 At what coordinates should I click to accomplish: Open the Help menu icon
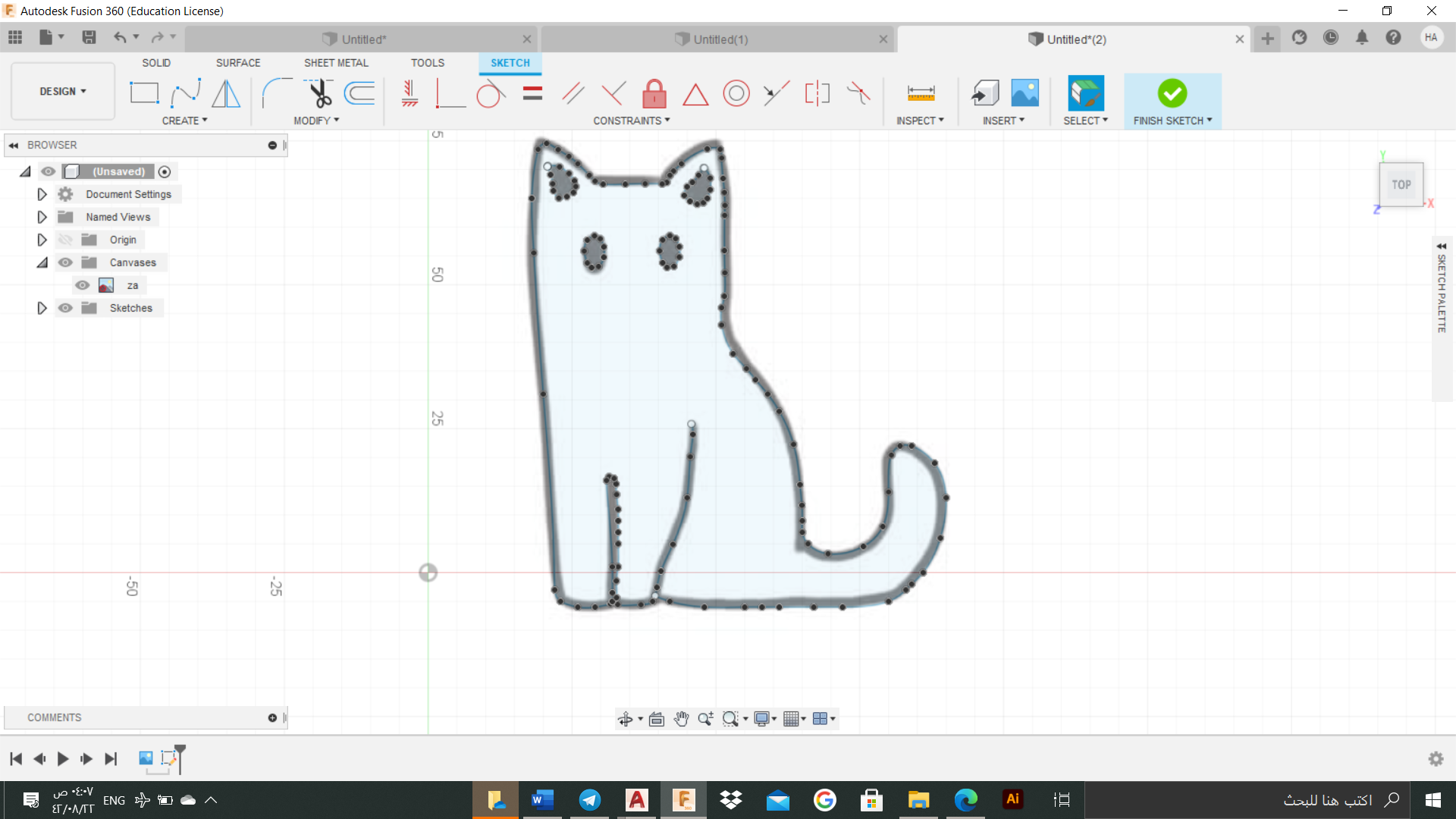[x=1393, y=37]
